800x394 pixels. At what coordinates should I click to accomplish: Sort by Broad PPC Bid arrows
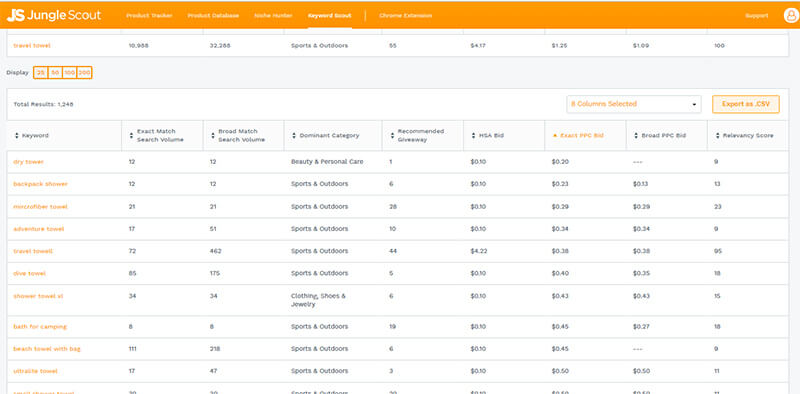[636, 136]
